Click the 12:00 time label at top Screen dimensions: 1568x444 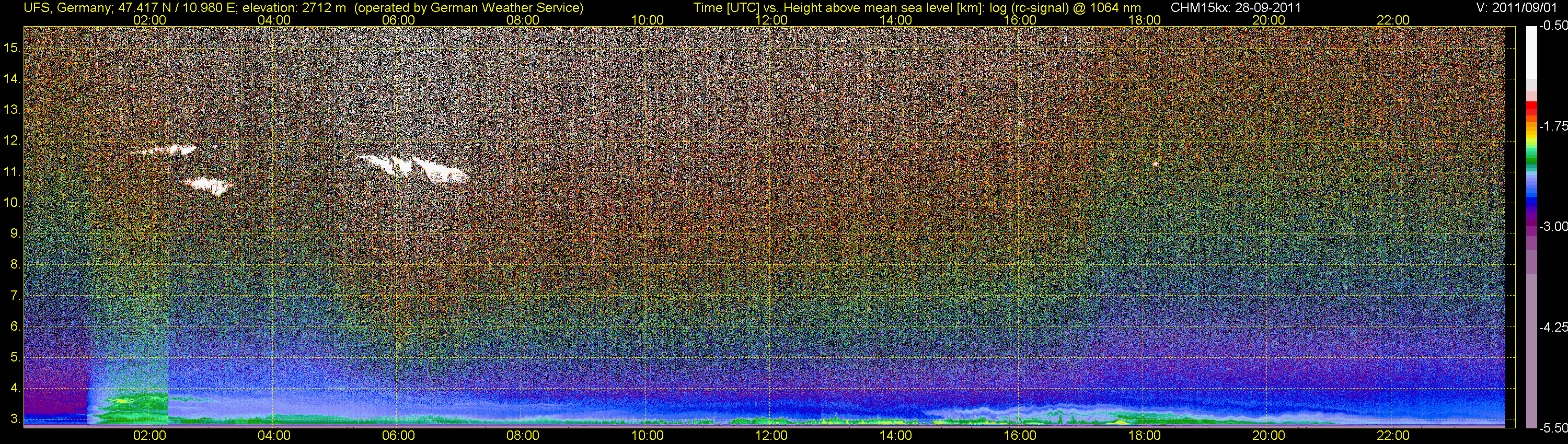tap(771, 20)
